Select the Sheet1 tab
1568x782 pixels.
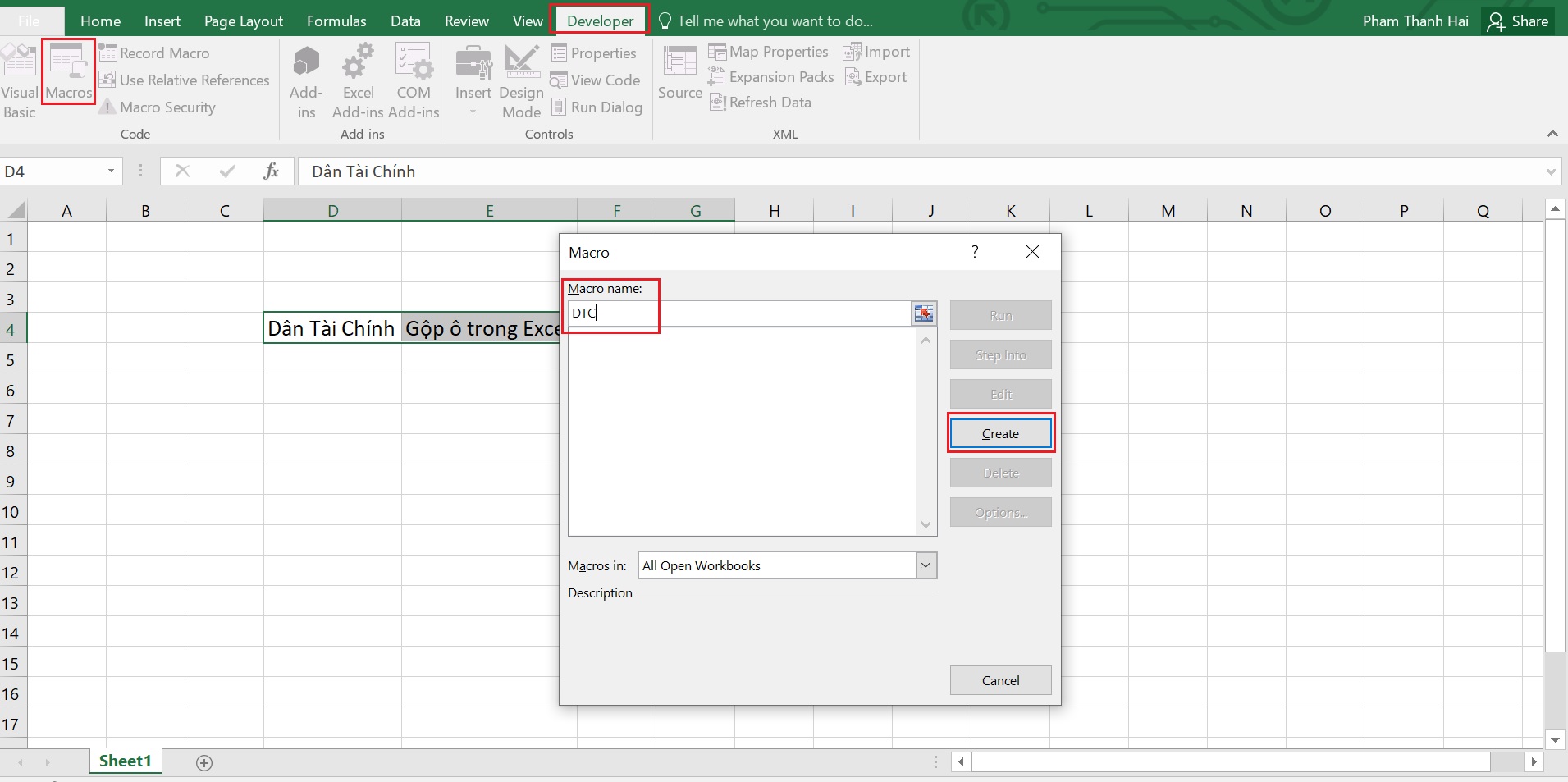126,761
